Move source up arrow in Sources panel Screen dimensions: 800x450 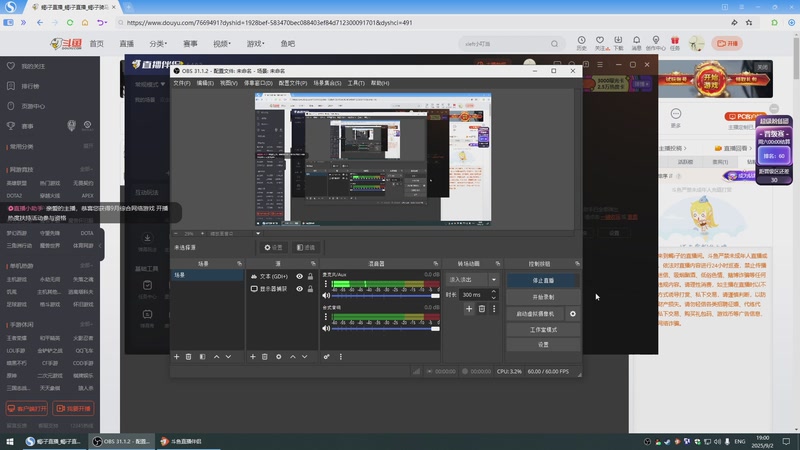tap(292, 357)
